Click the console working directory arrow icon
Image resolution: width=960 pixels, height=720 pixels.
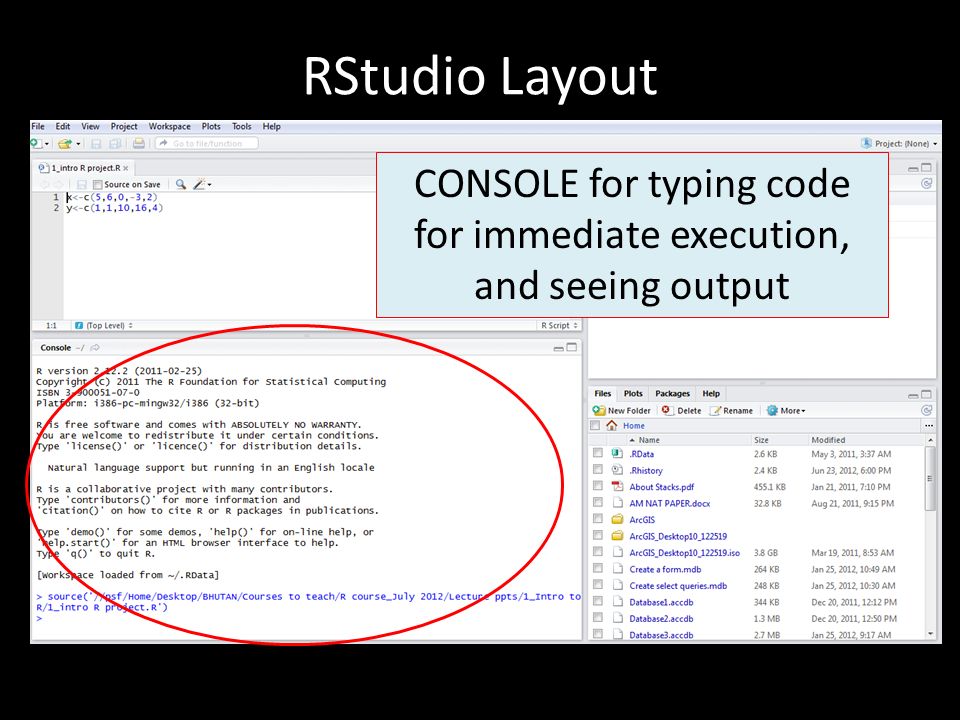(x=94, y=348)
